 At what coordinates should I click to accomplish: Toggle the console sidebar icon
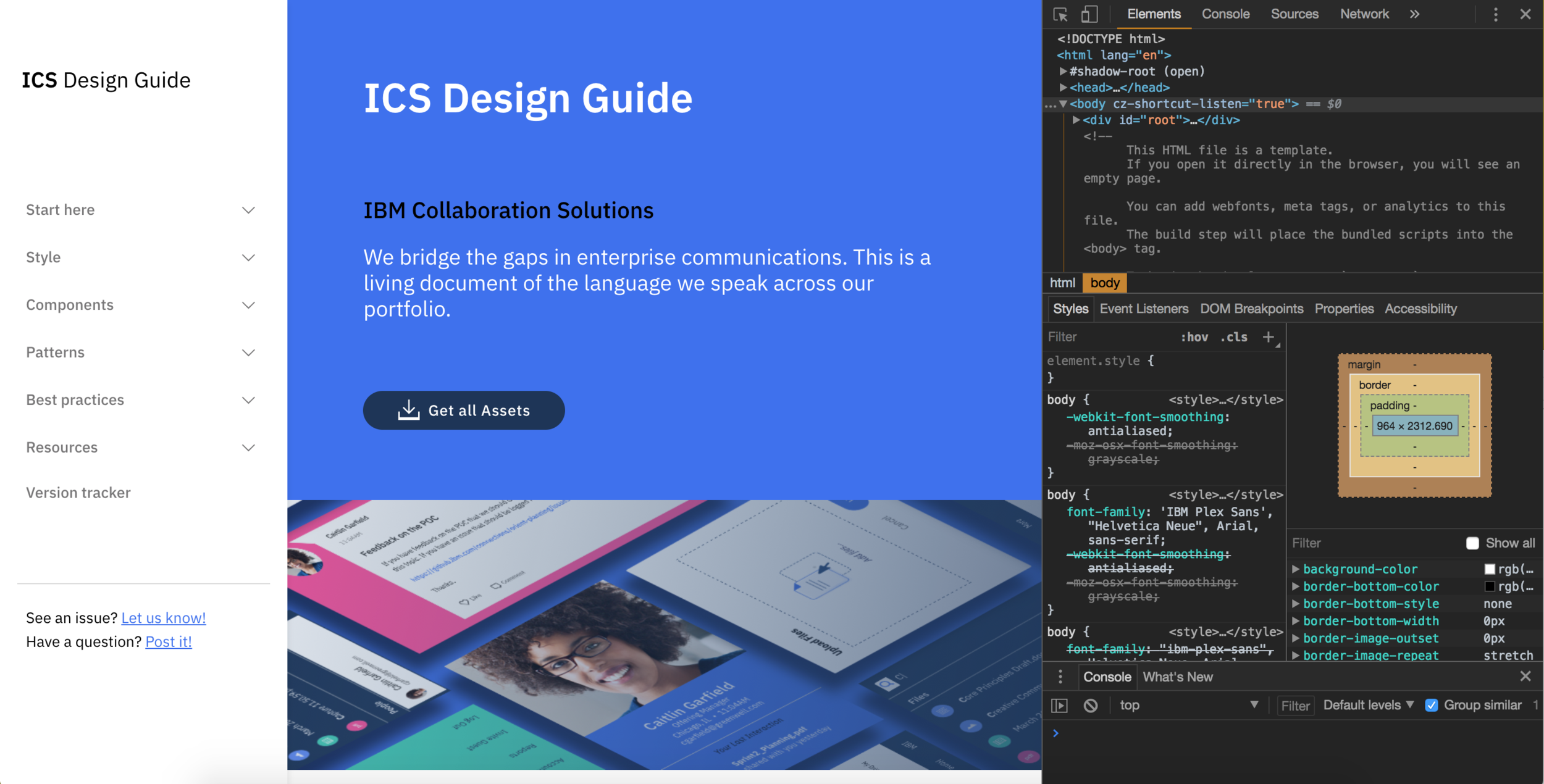point(1059,706)
